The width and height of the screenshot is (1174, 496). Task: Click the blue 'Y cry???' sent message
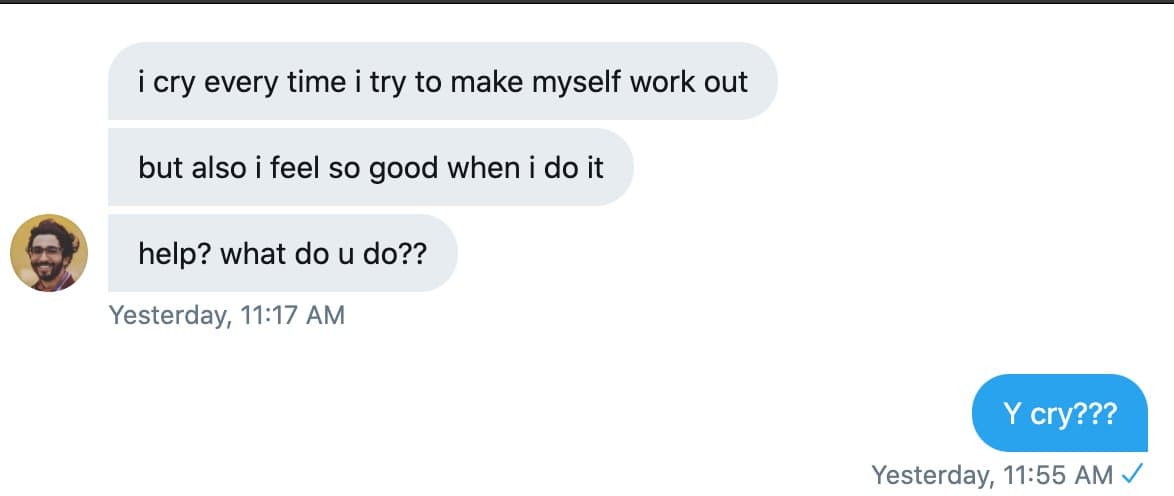coord(1059,413)
